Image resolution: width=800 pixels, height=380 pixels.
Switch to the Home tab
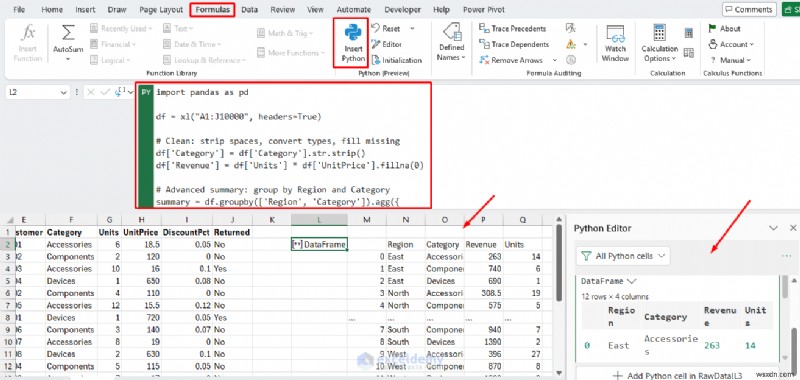pyautogui.click(x=52, y=10)
